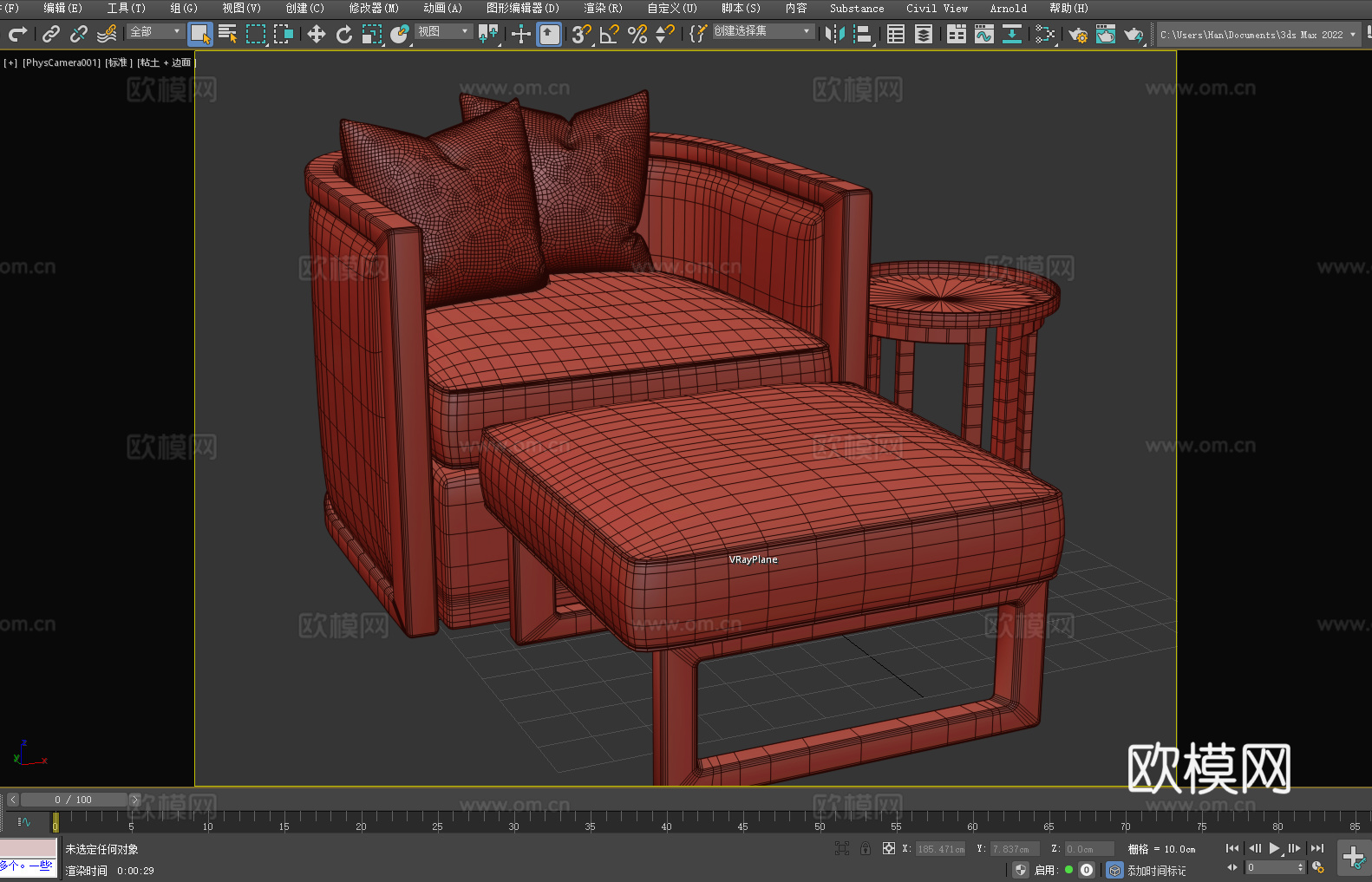1372x882 pixels.
Task: Click the Mirror tool icon
Action: tap(835, 34)
